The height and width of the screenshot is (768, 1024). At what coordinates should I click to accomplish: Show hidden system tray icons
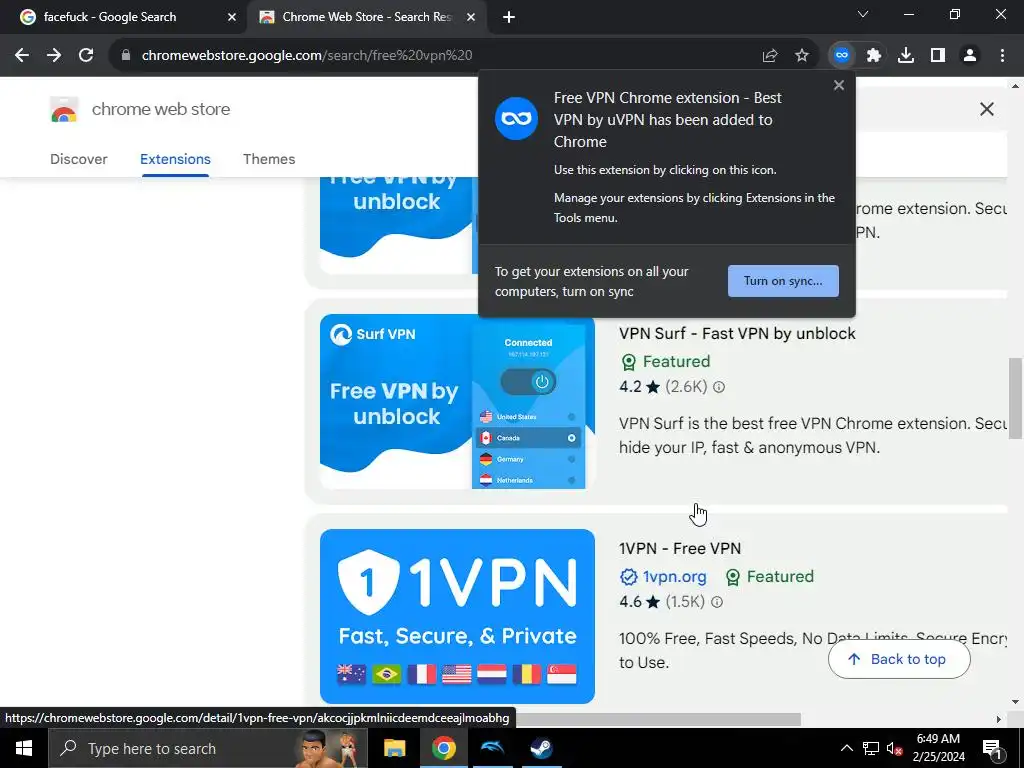[x=846, y=748]
